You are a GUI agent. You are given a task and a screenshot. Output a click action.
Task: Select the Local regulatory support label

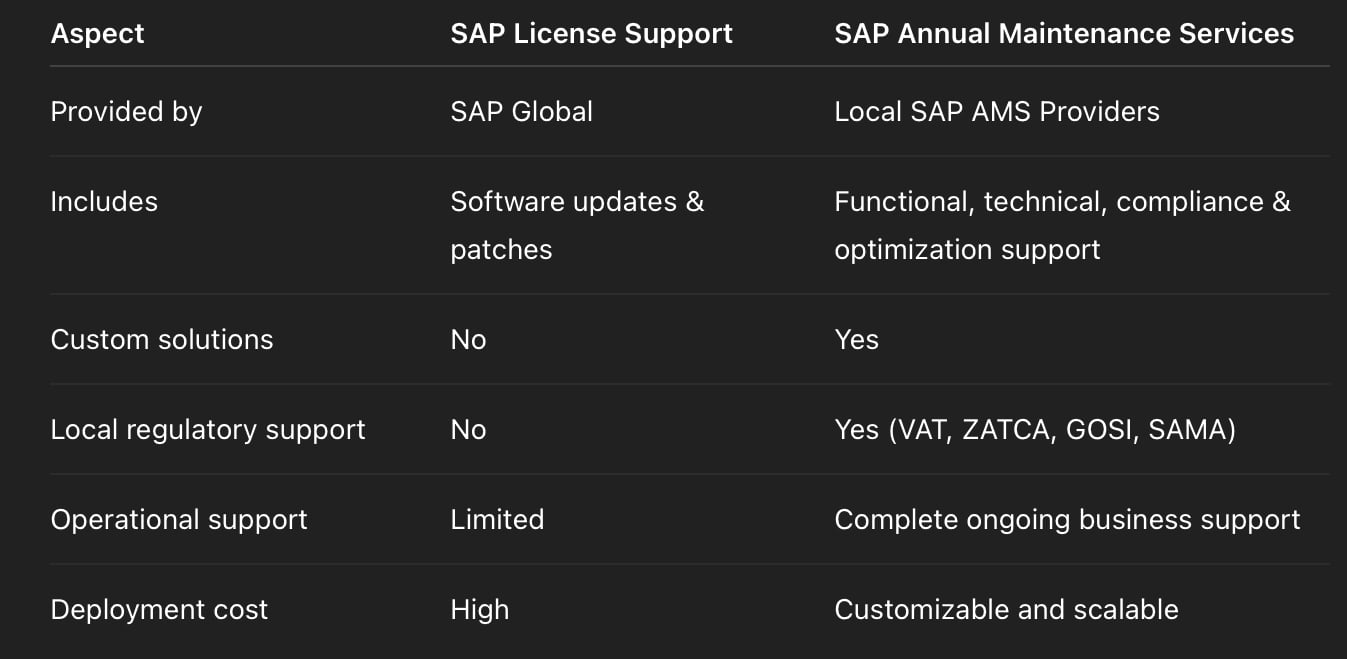208,430
